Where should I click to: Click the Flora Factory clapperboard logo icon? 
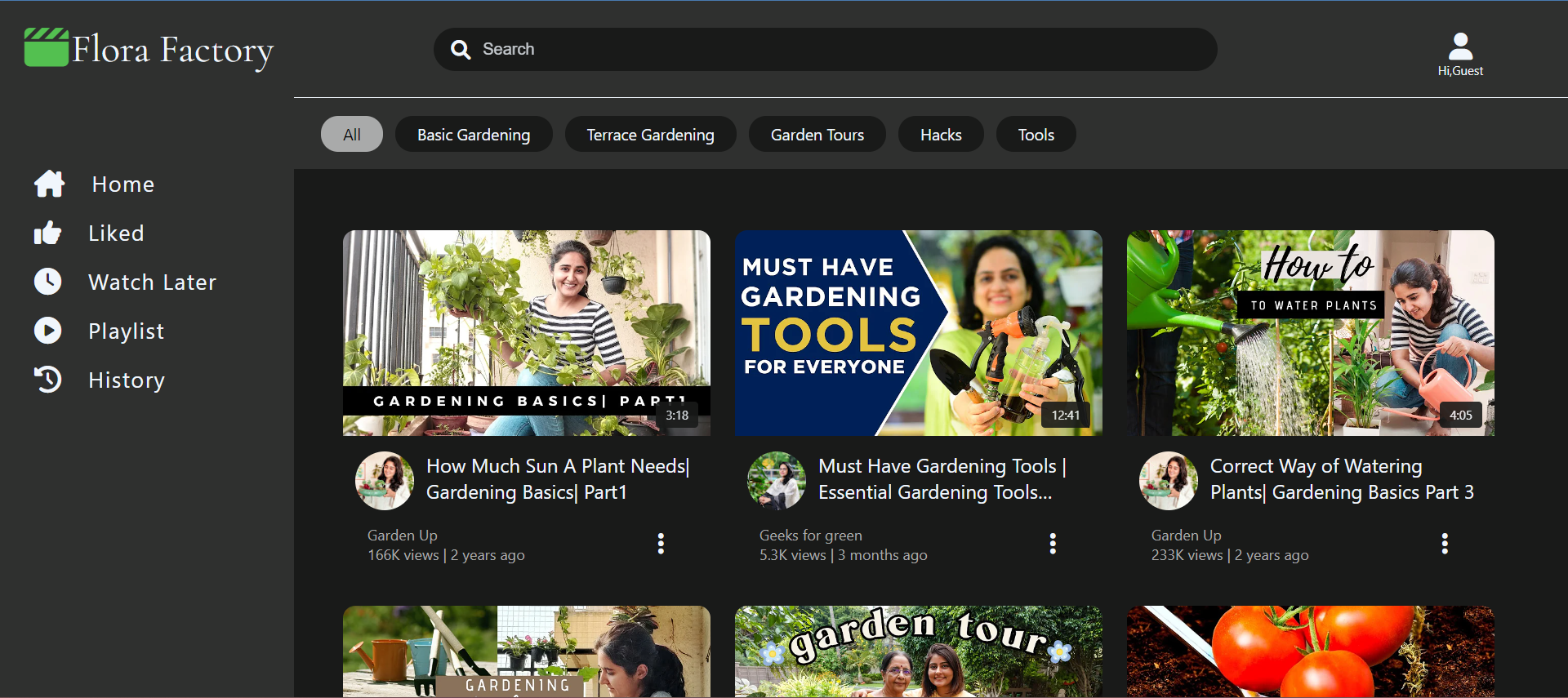tap(47, 47)
